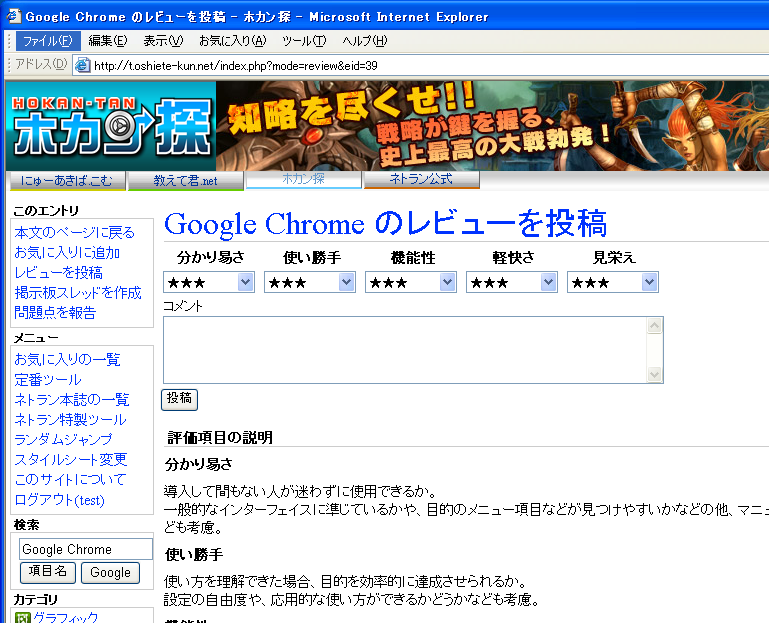The width and height of the screenshot is (769, 623).
Task: Click the comment box scroll down arrow
Action: tap(654, 375)
